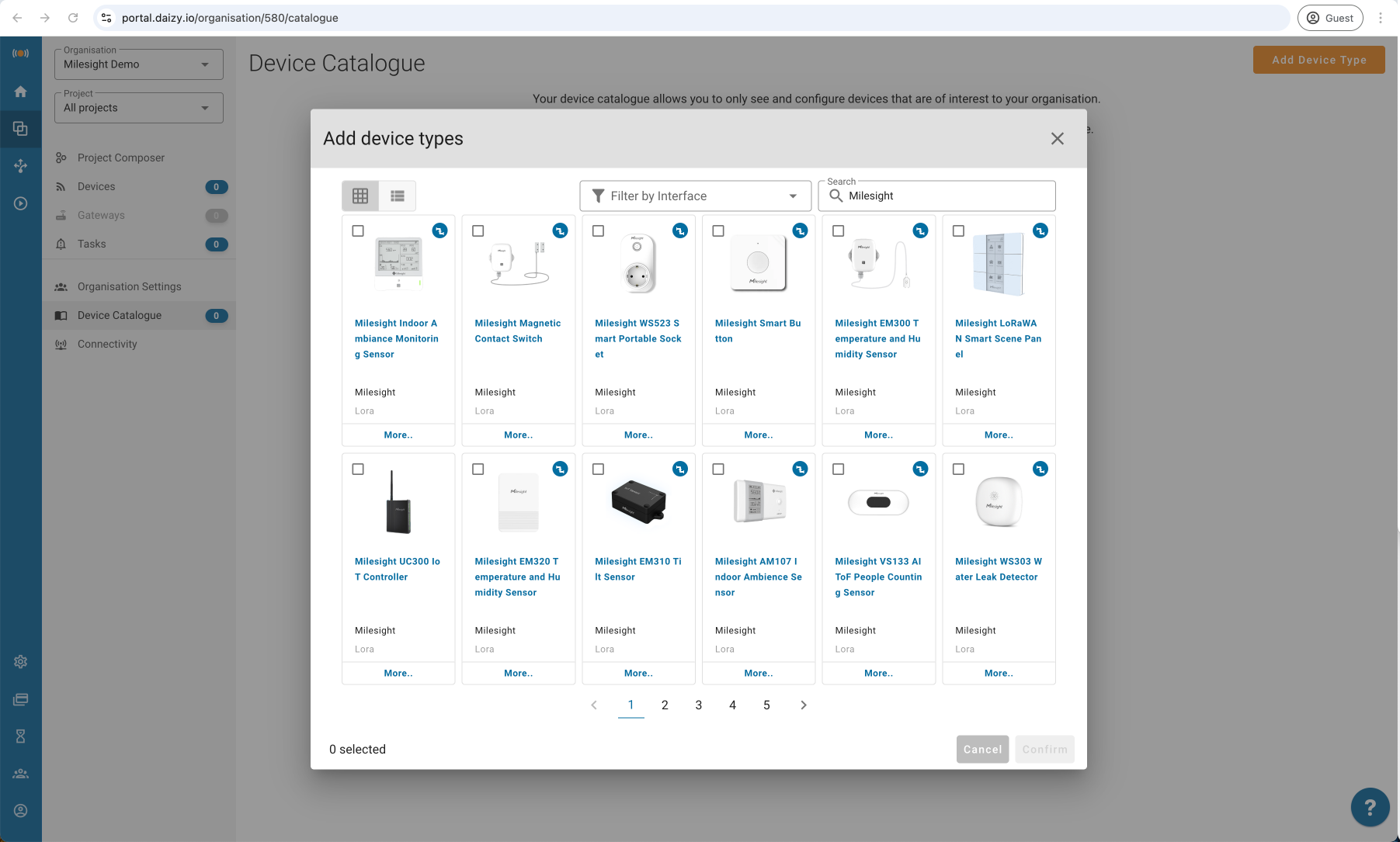Check the Milesight EM310 Tilt Sensor checkbox
This screenshot has width=1400, height=842.
[x=598, y=469]
